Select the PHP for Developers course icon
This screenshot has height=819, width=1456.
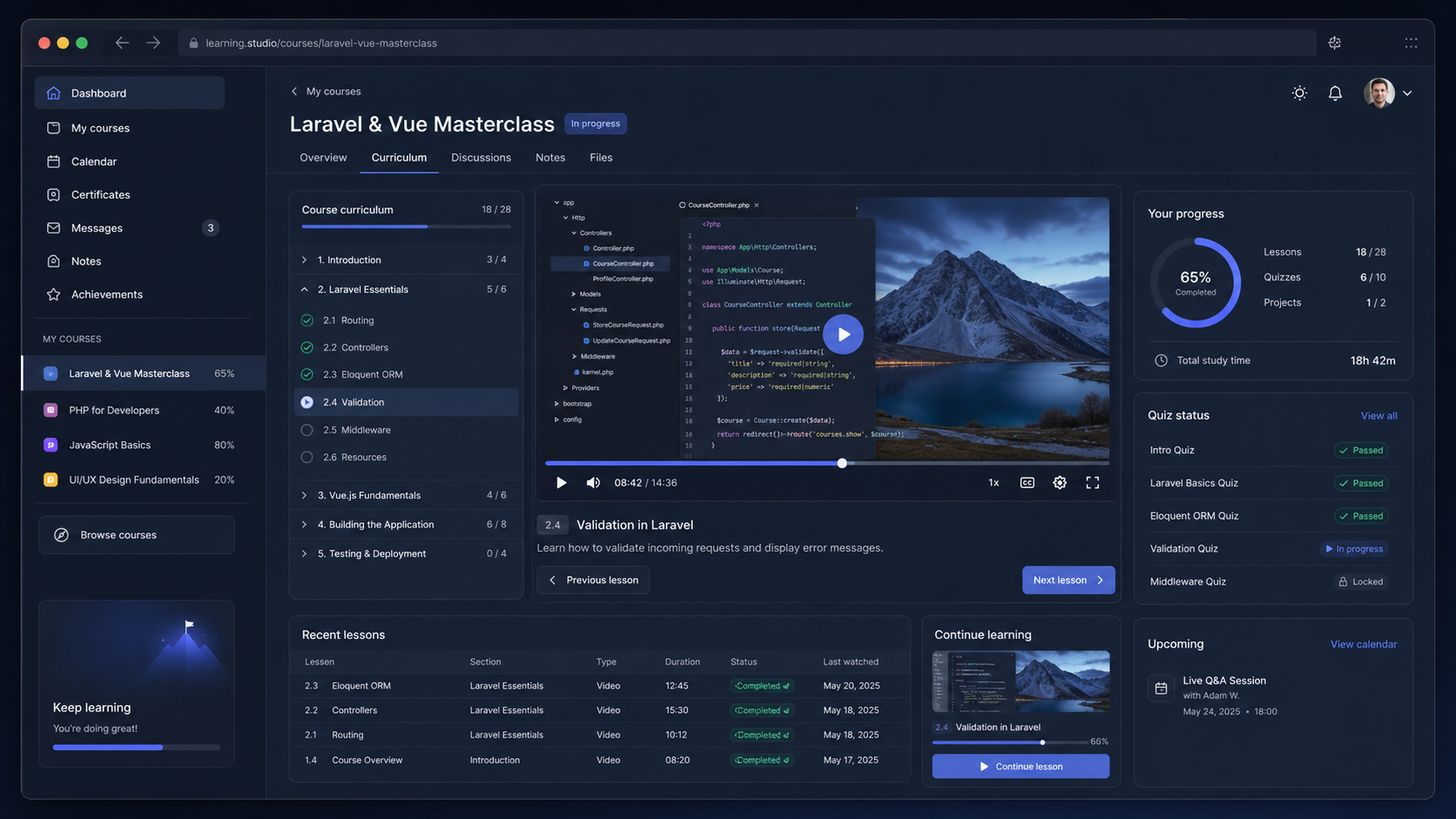[51, 410]
